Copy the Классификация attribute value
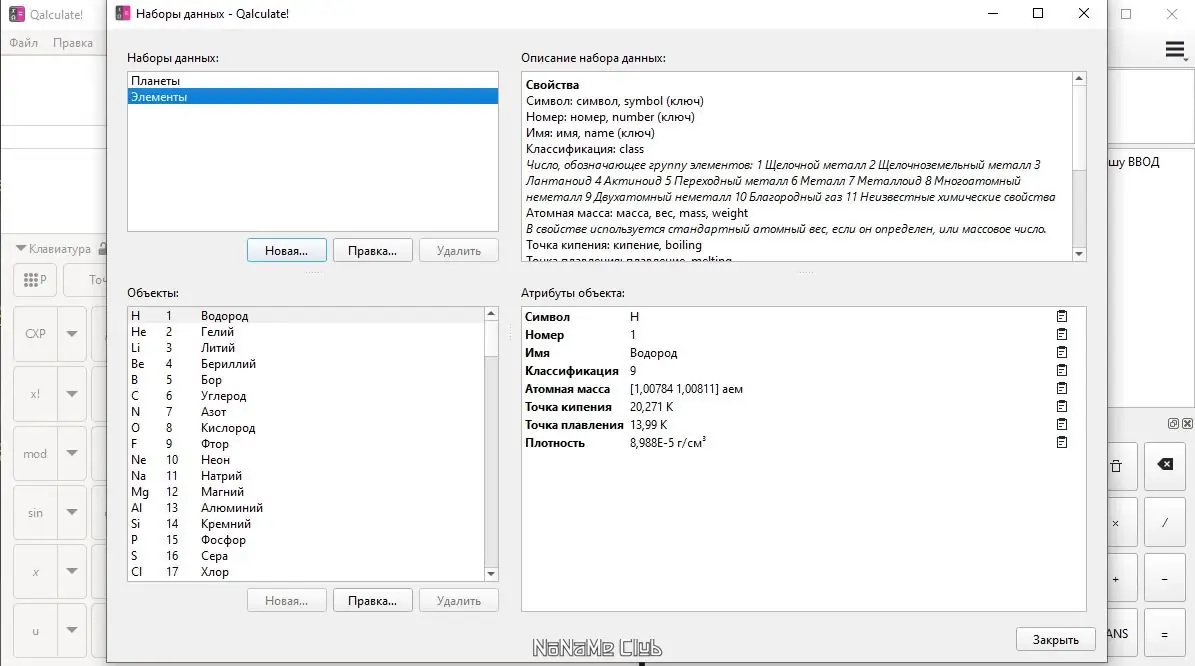The image size is (1195, 666). [x=1062, y=370]
